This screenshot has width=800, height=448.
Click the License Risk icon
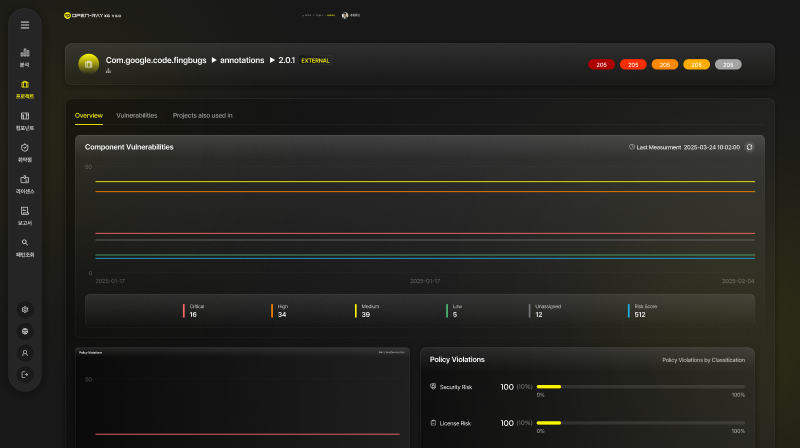pyautogui.click(x=433, y=423)
